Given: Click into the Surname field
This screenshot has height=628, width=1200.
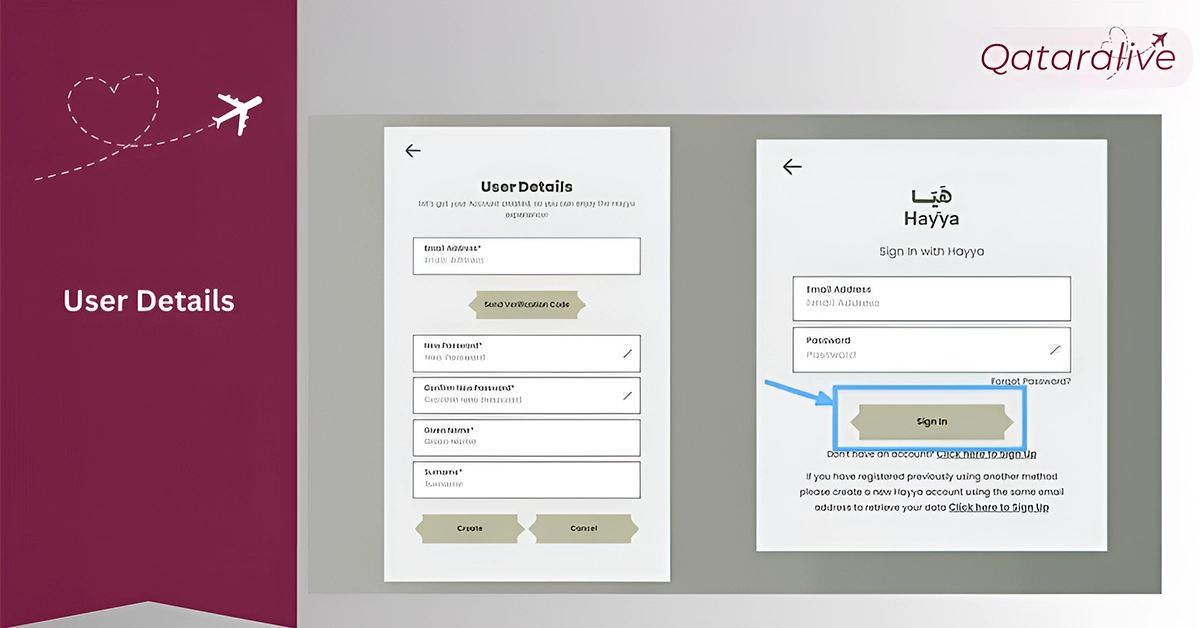Looking at the screenshot, I should pos(526,479).
